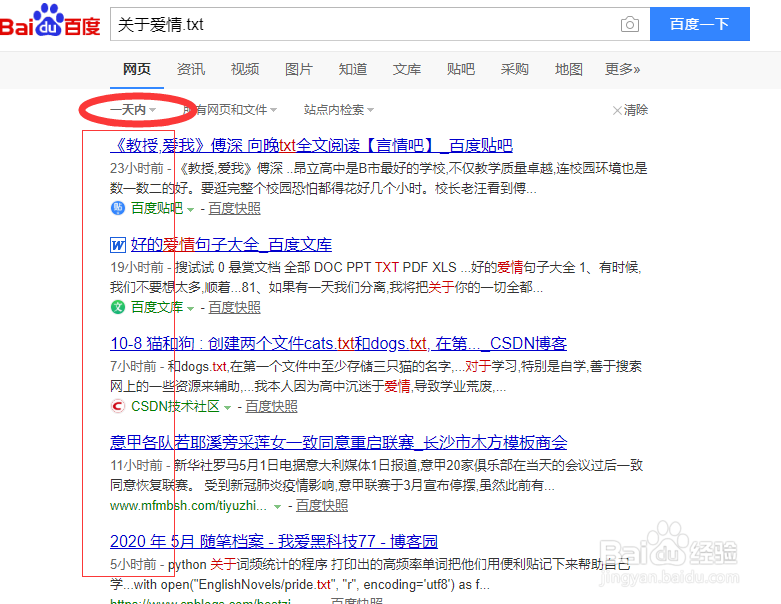Open the 一天内 time filter dropdown
This screenshot has width=781, height=604.
(133, 110)
